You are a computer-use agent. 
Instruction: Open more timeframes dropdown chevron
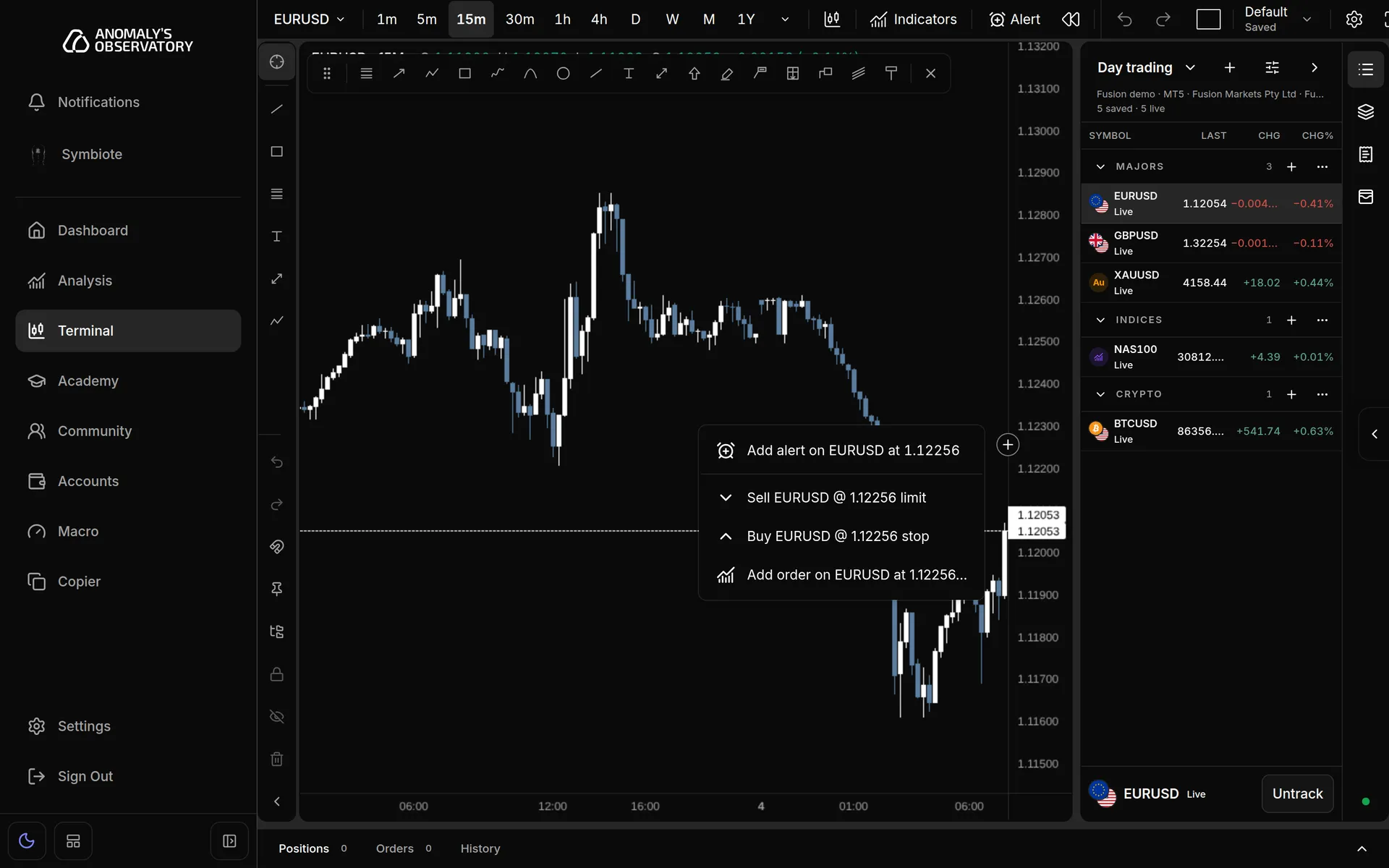(x=785, y=20)
